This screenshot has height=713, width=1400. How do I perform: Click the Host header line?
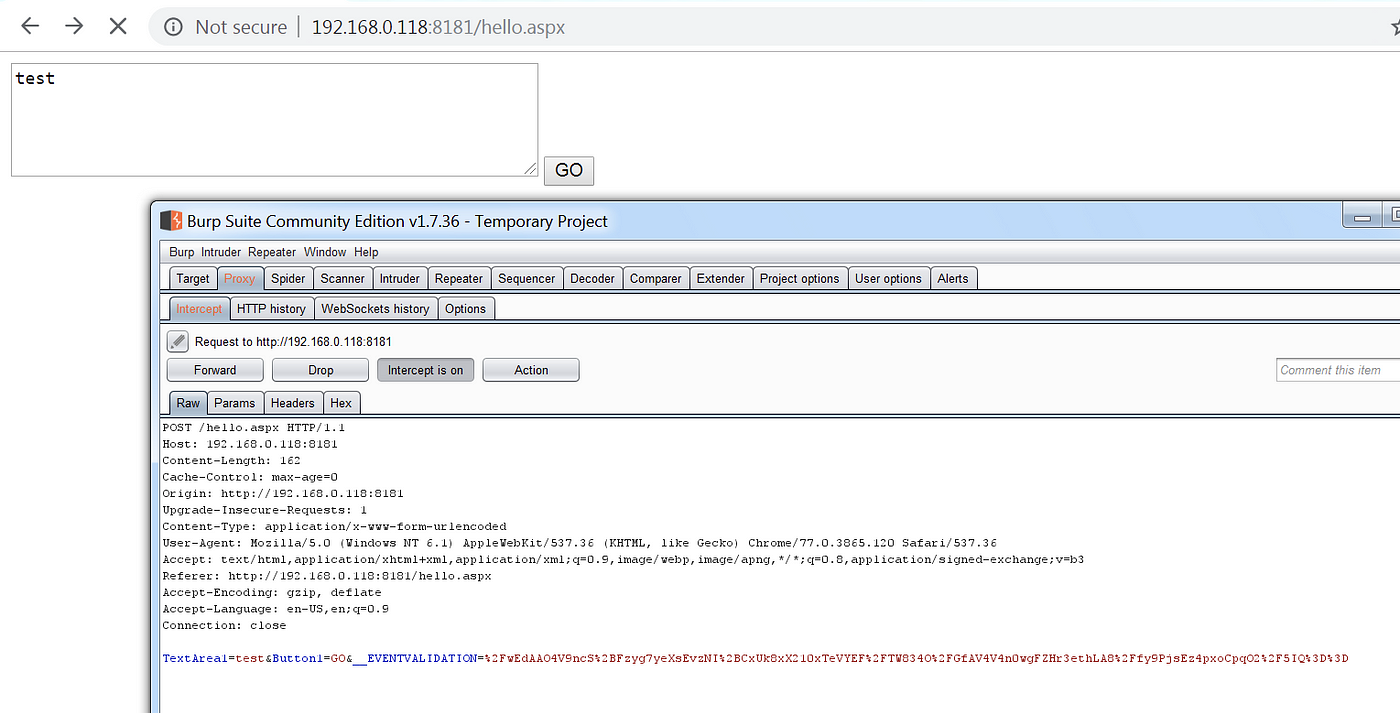point(250,444)
